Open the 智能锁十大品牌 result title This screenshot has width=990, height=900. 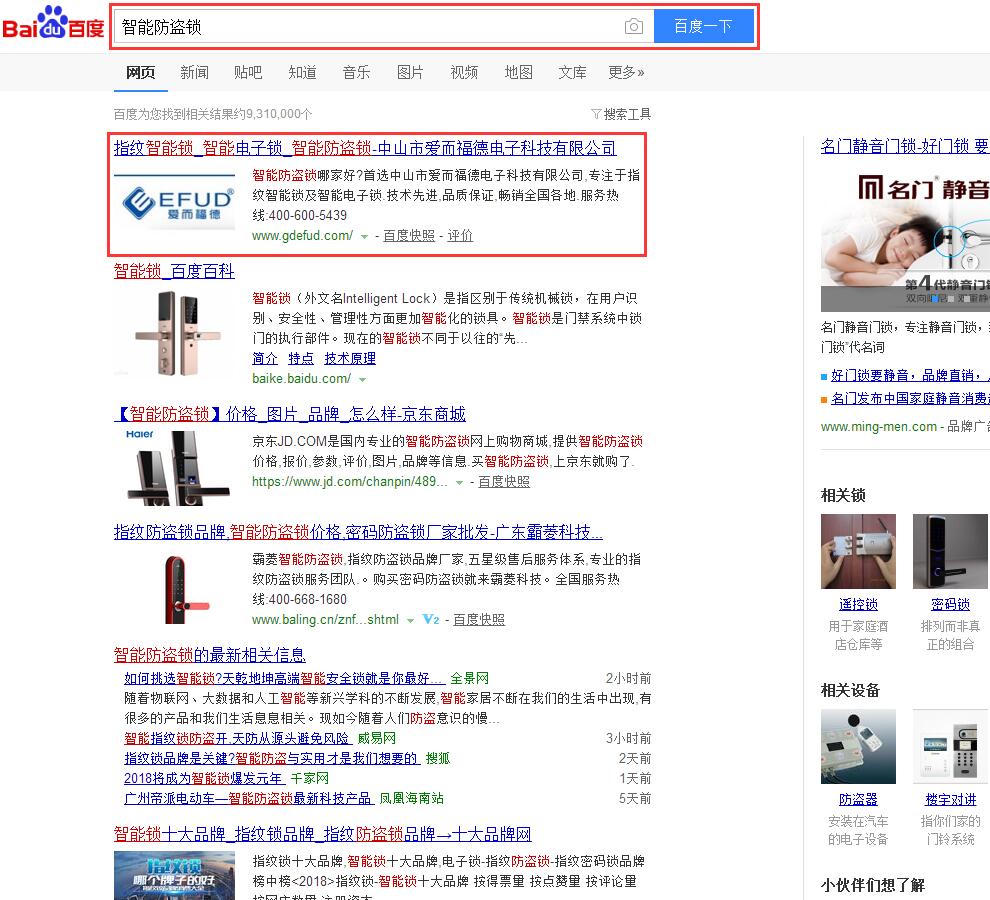point(322,834)
